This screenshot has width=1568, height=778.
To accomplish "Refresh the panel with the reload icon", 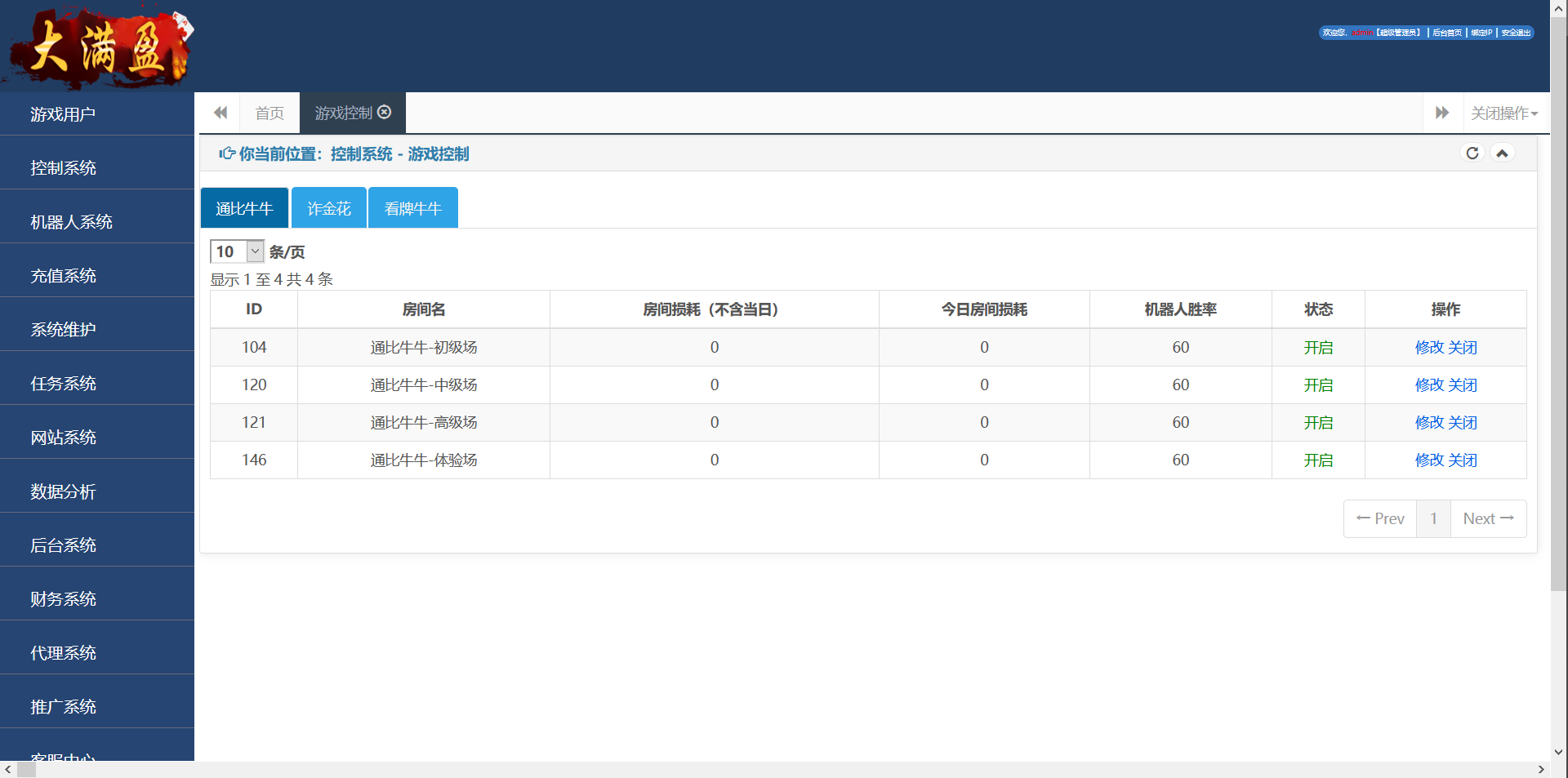I will tap(1472, 153).
